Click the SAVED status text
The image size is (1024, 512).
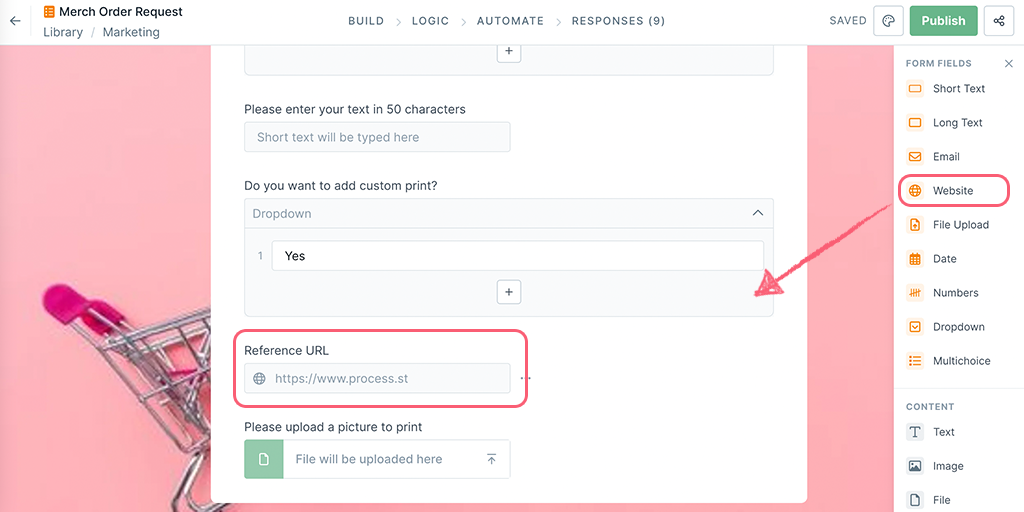click(x=848, y=21)
